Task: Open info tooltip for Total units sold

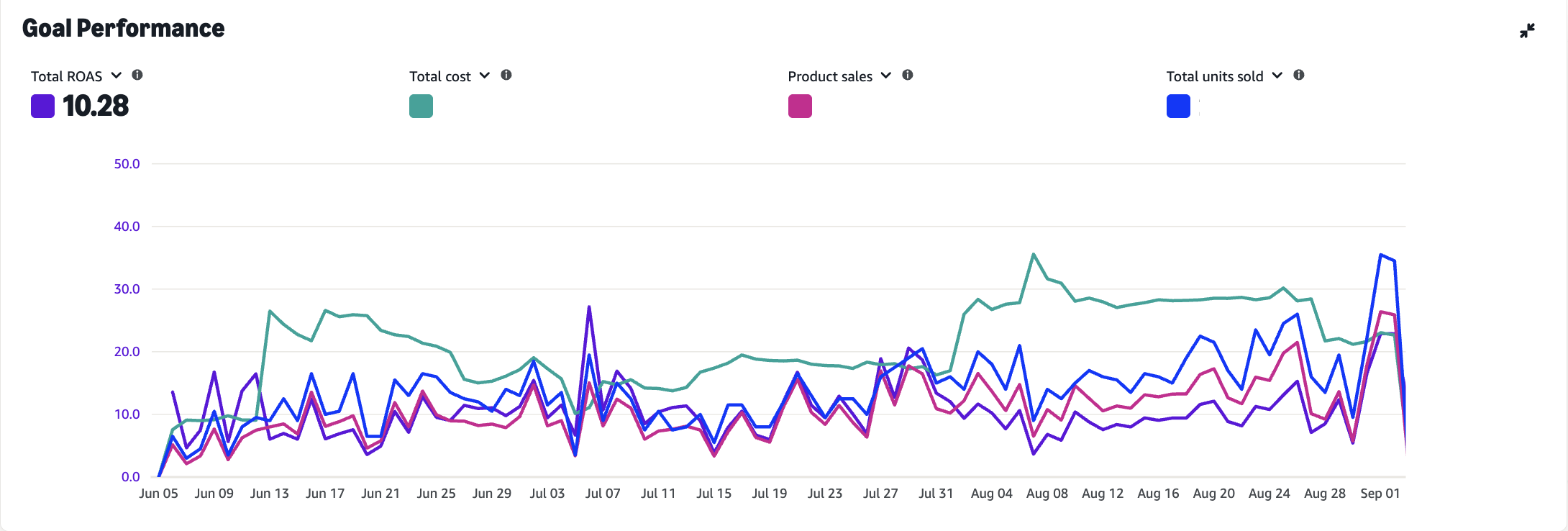Action: [x=1299, y=75]
